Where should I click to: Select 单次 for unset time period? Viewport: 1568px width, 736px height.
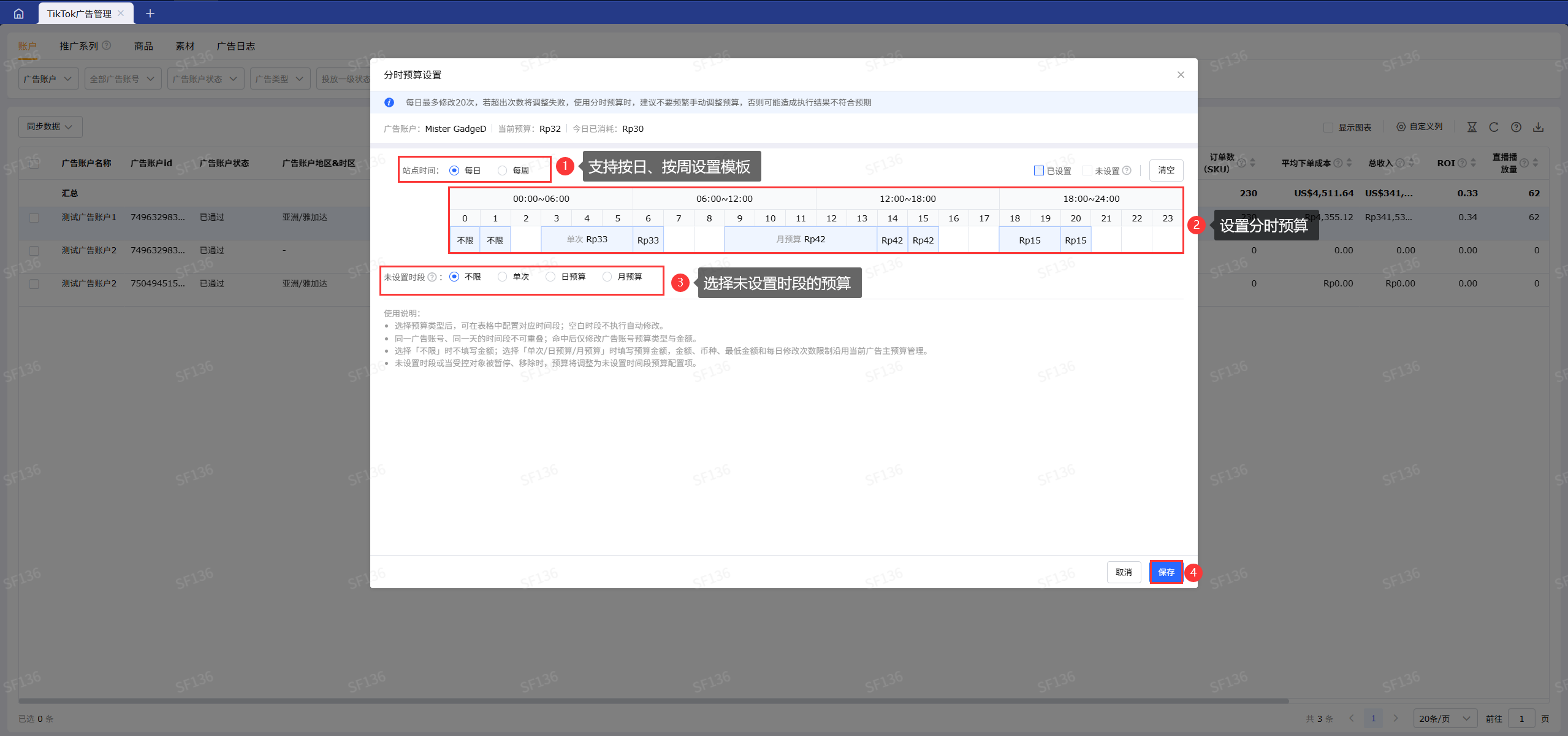click(503, 277)
